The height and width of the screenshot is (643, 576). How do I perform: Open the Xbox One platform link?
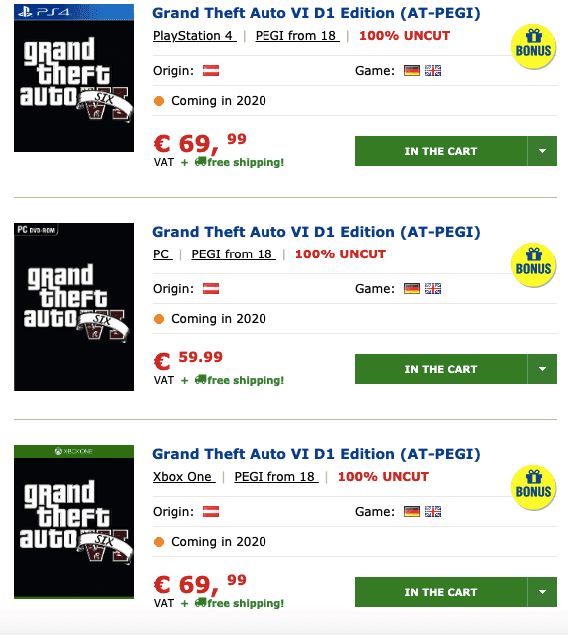click(184, 477)
